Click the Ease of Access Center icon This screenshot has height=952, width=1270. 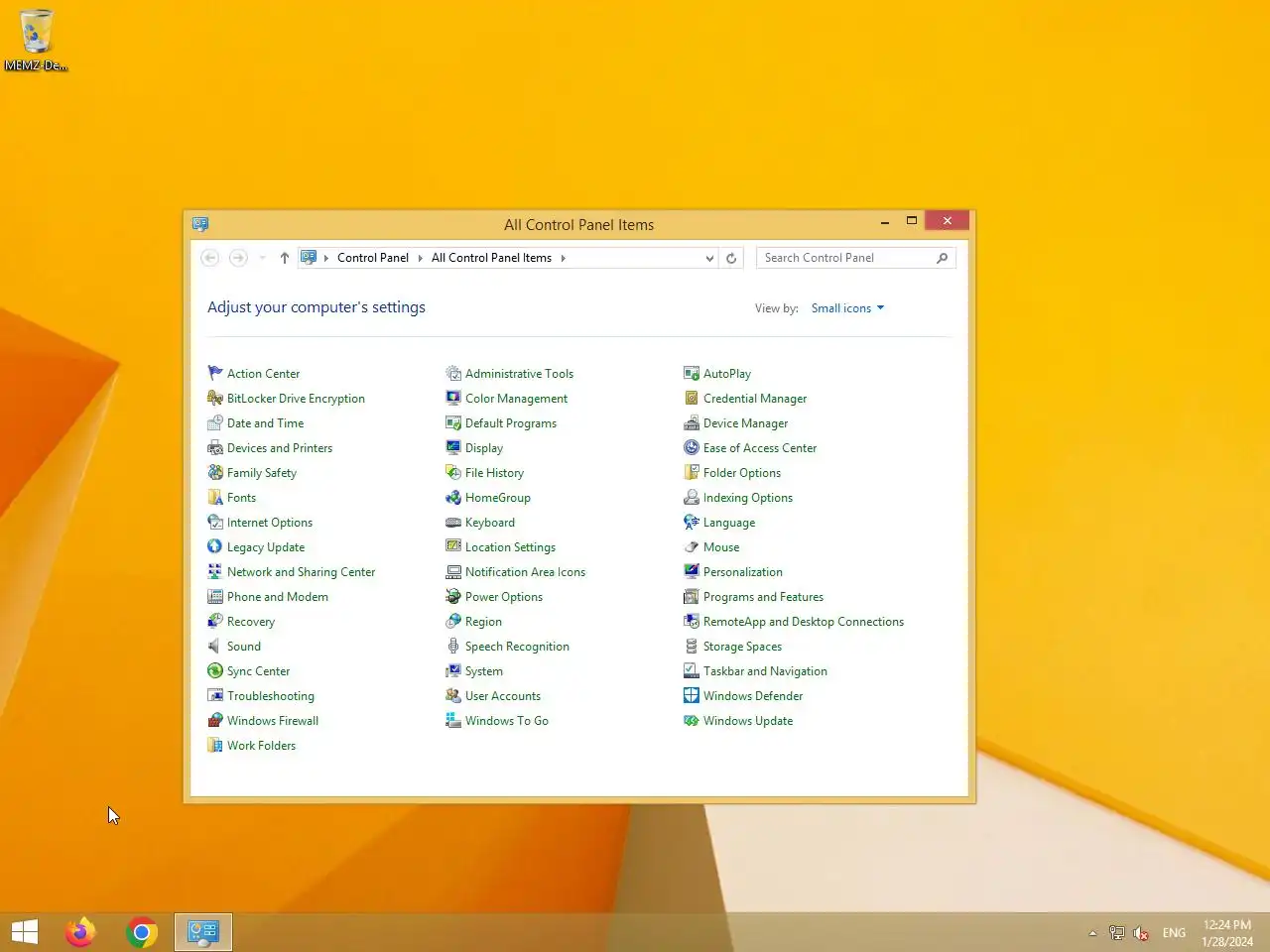pyautogui.click(x=692, y=447)
